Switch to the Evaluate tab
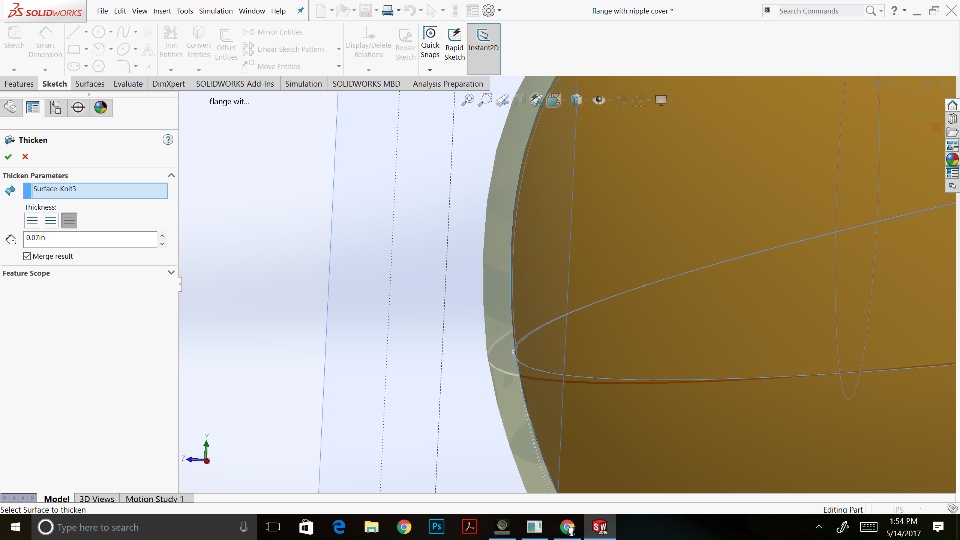This screenshot has height=540, width=960. [128, 84]
